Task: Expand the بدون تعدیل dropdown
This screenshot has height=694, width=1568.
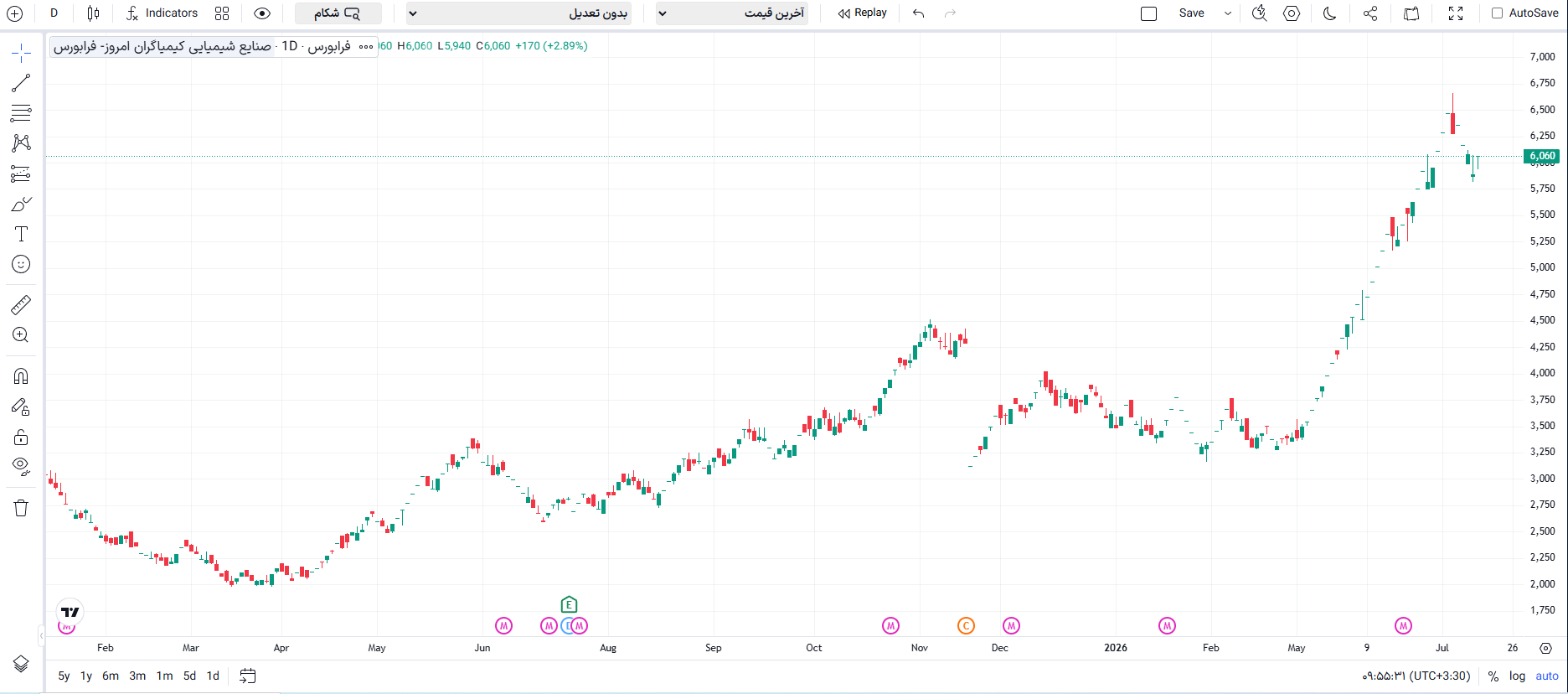Action: [x=518, y=13]
